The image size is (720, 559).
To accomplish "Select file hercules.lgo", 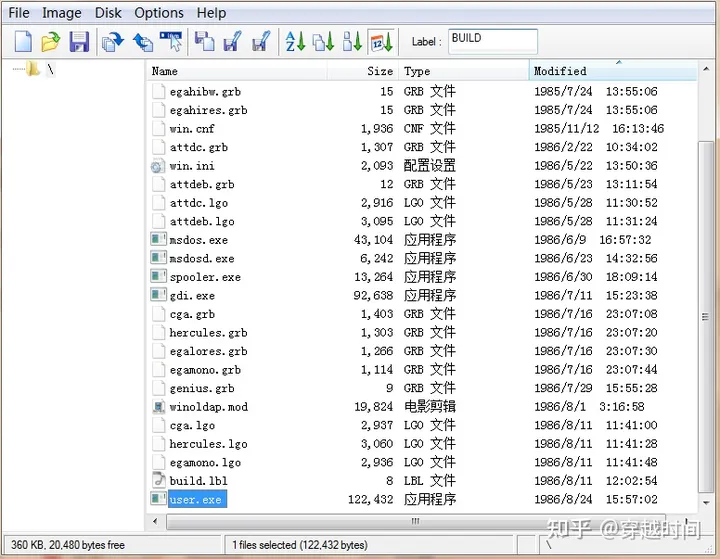I will [208, 444].
